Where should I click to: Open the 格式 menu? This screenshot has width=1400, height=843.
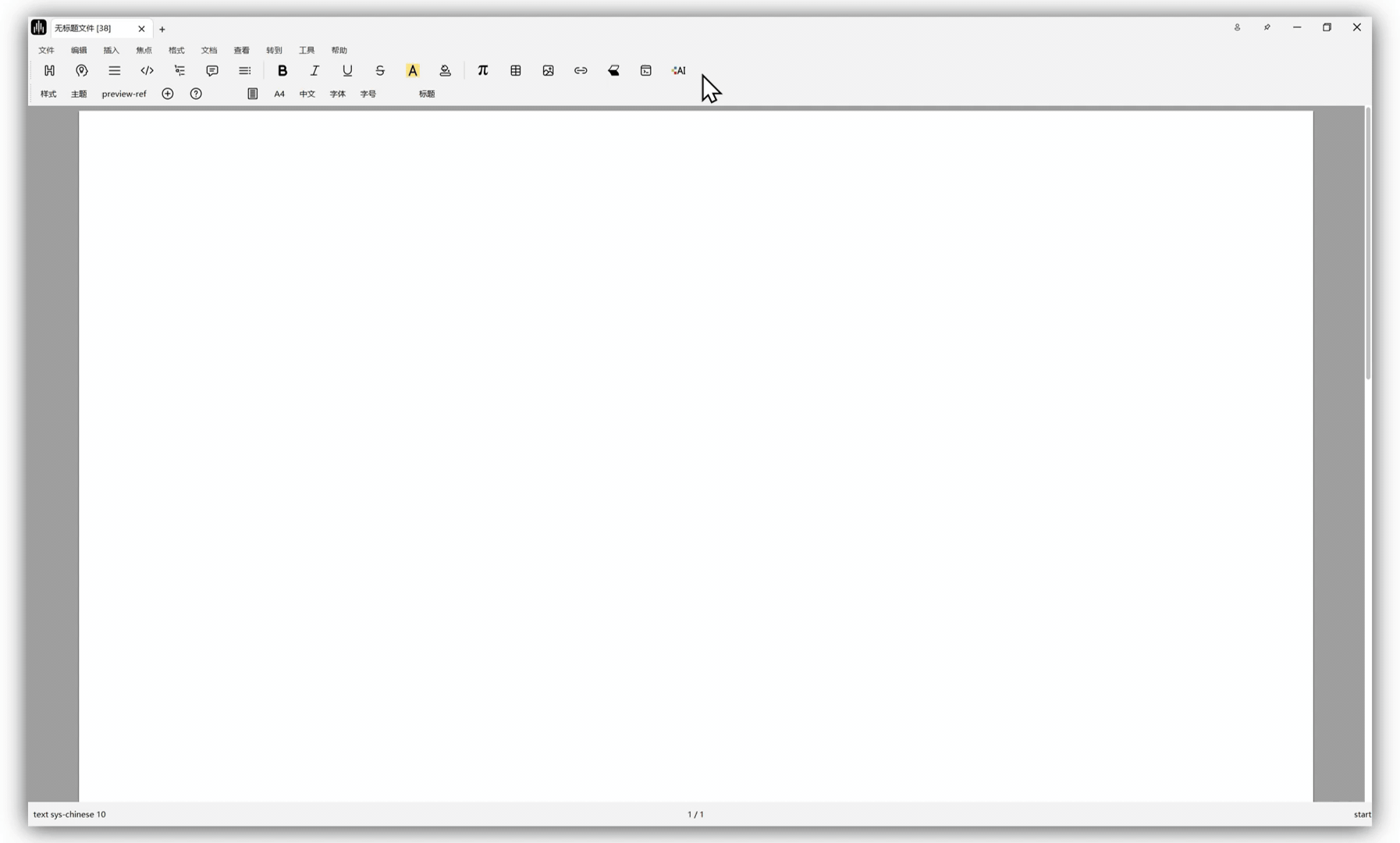pos(176,50)
